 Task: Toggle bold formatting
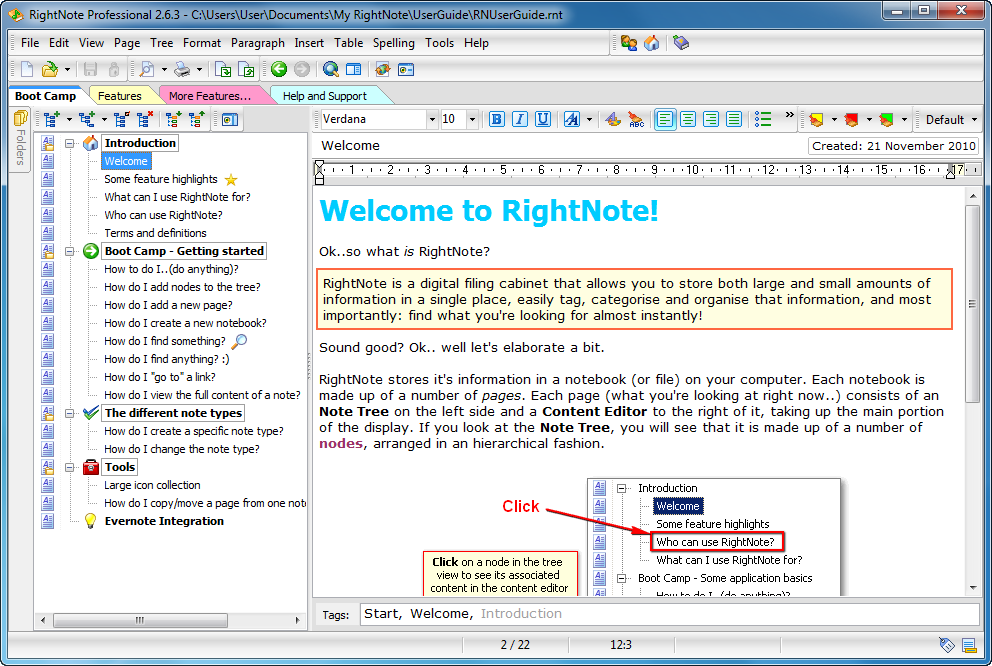tap(497, 120)
